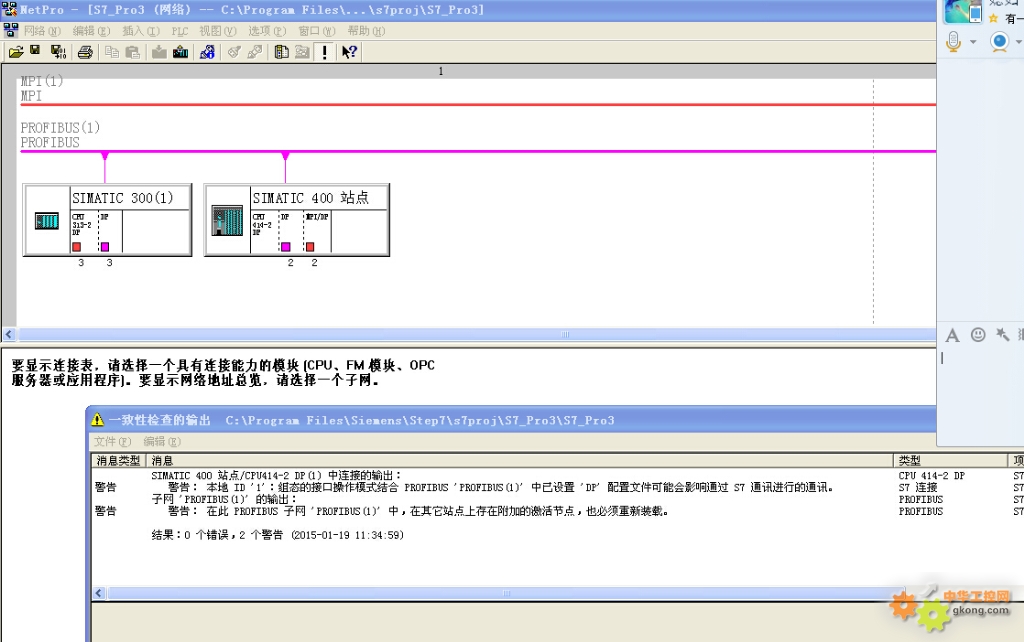Select the SIMATIC 300(1) station rack icon
The image size is (1024, 642).
(47, 221)
